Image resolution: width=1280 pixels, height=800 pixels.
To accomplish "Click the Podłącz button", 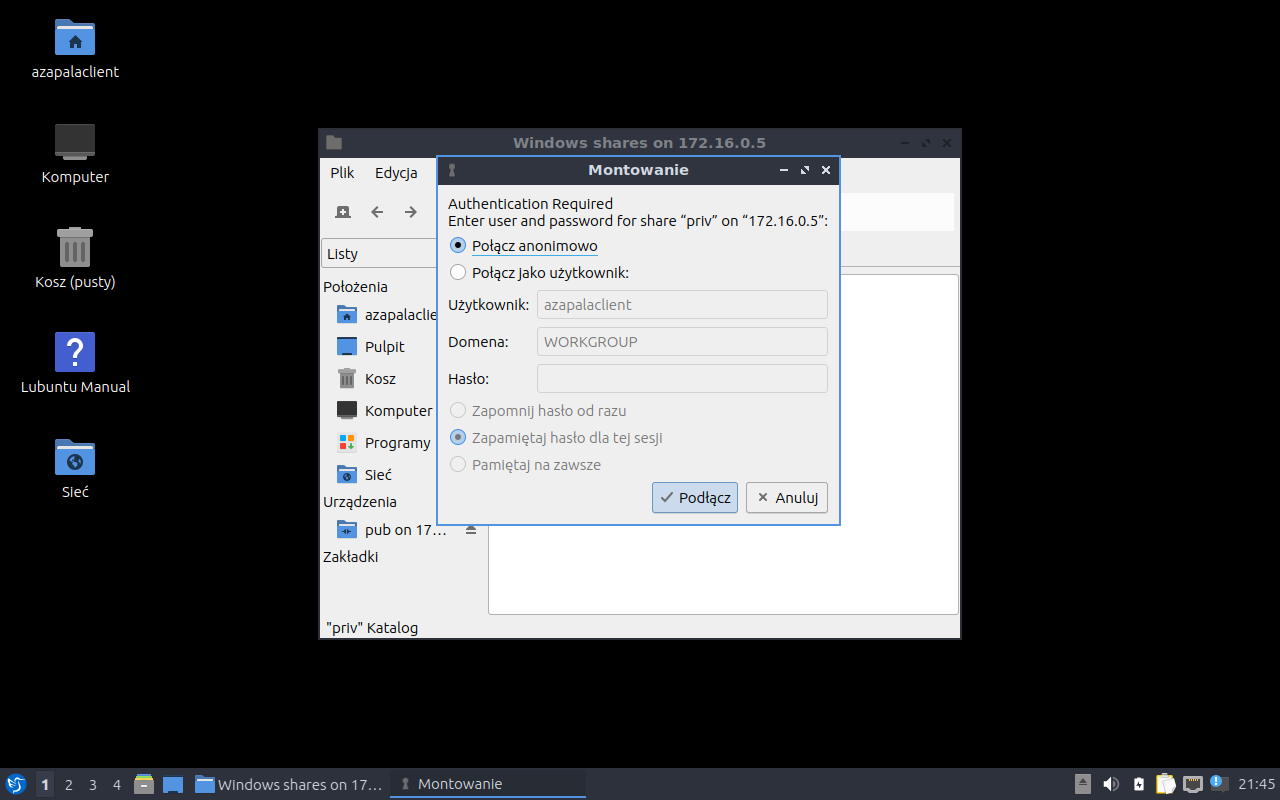I will [x=695, y=498].
